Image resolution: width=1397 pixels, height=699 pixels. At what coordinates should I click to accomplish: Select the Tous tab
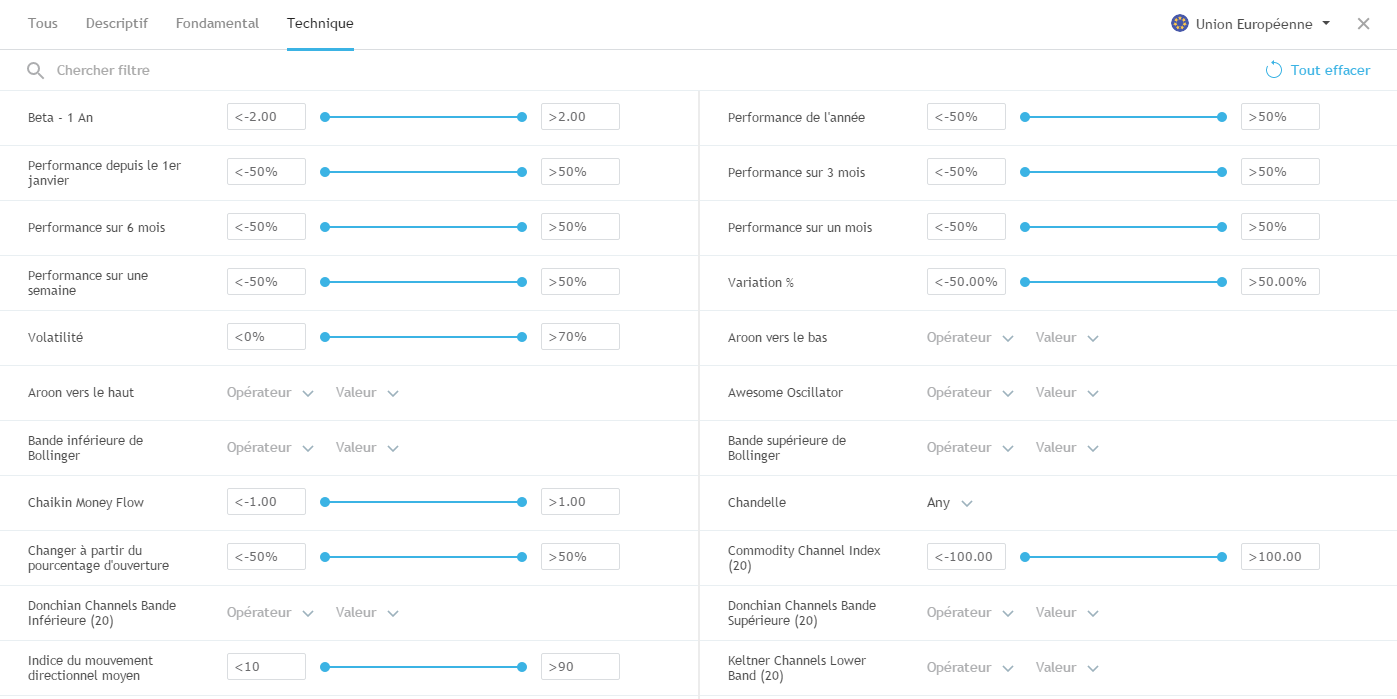[43, 23]
